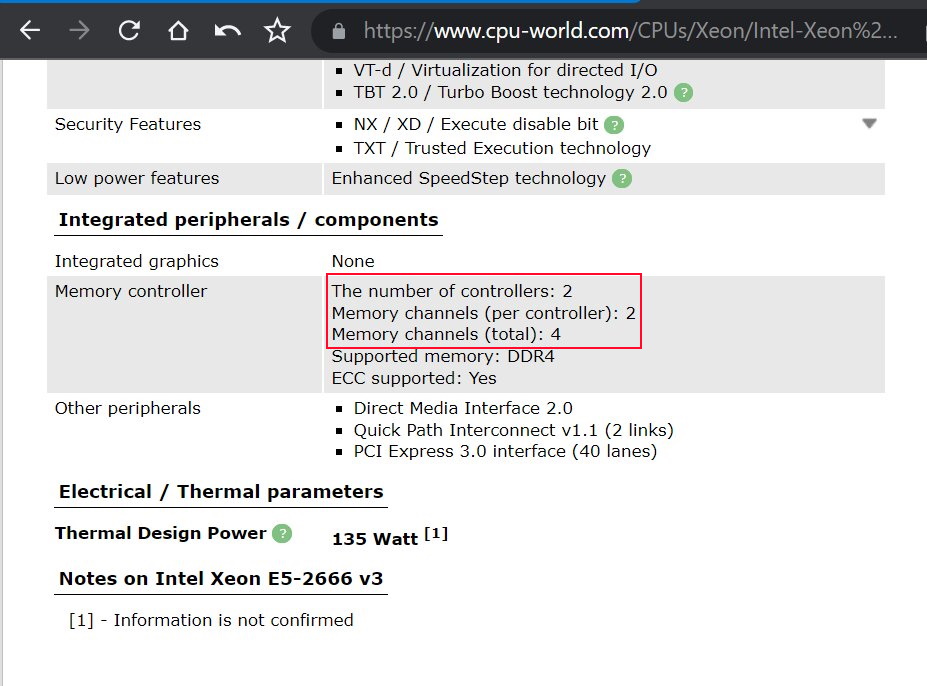Click 'Integrated graphics' row label
The width and height of the screenshot is (927, 686).
[137, 261]
